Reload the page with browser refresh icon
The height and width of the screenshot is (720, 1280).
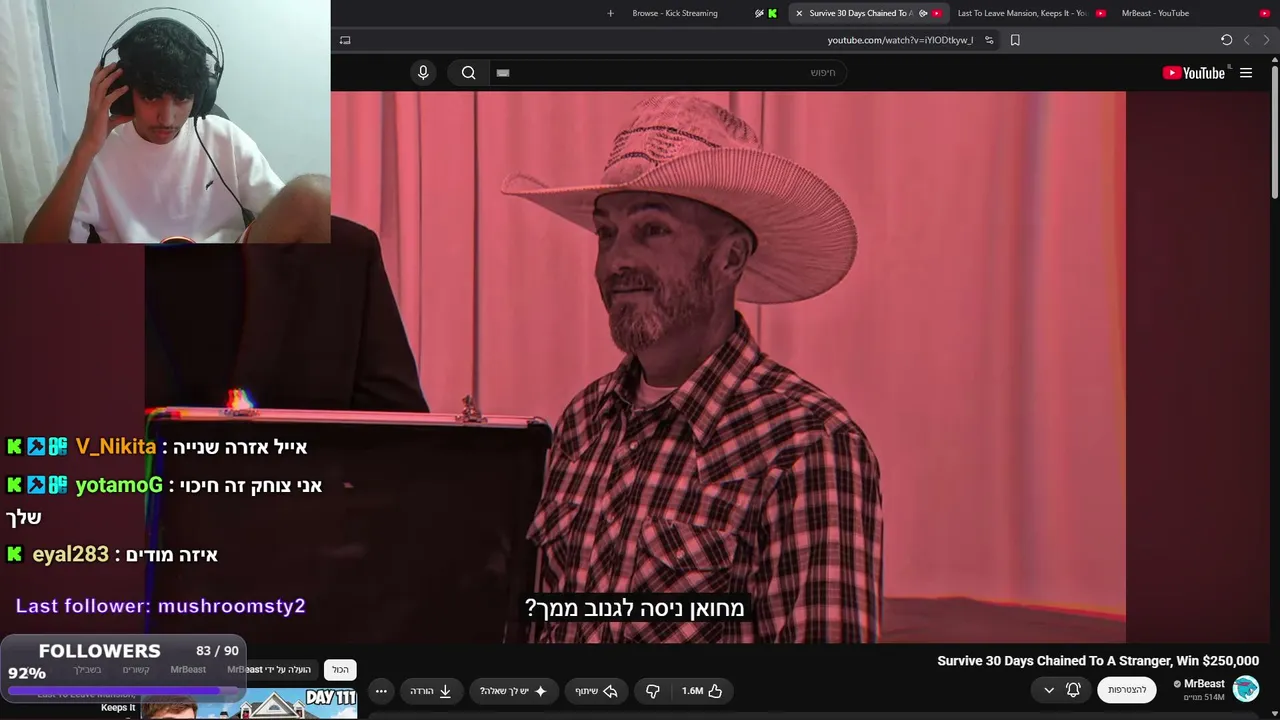tap(1226, 40)
